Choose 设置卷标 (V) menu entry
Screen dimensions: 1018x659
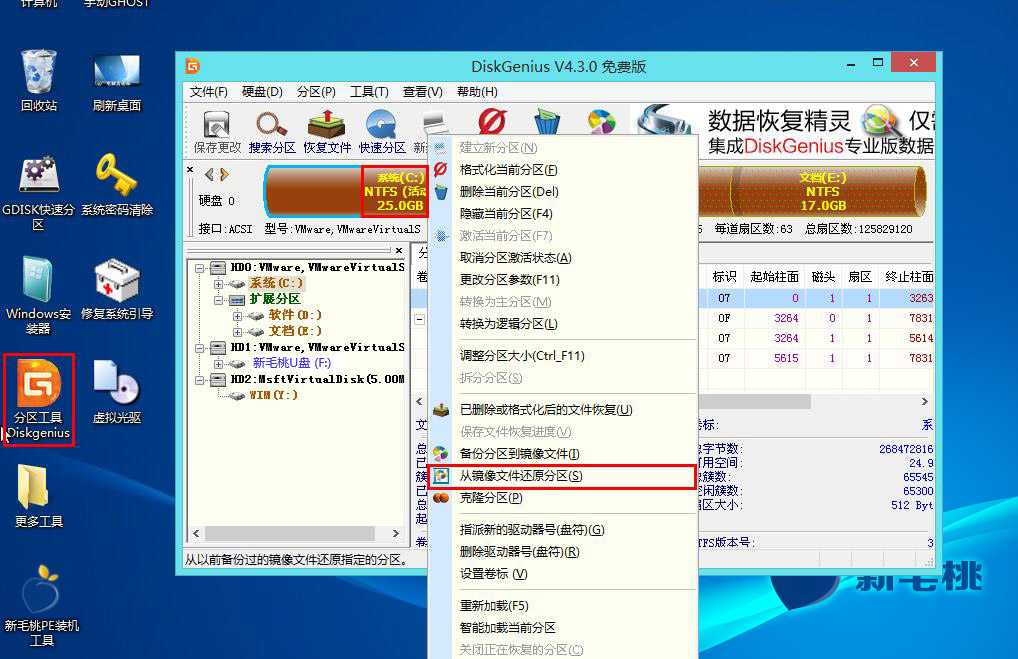pos(562,574)
